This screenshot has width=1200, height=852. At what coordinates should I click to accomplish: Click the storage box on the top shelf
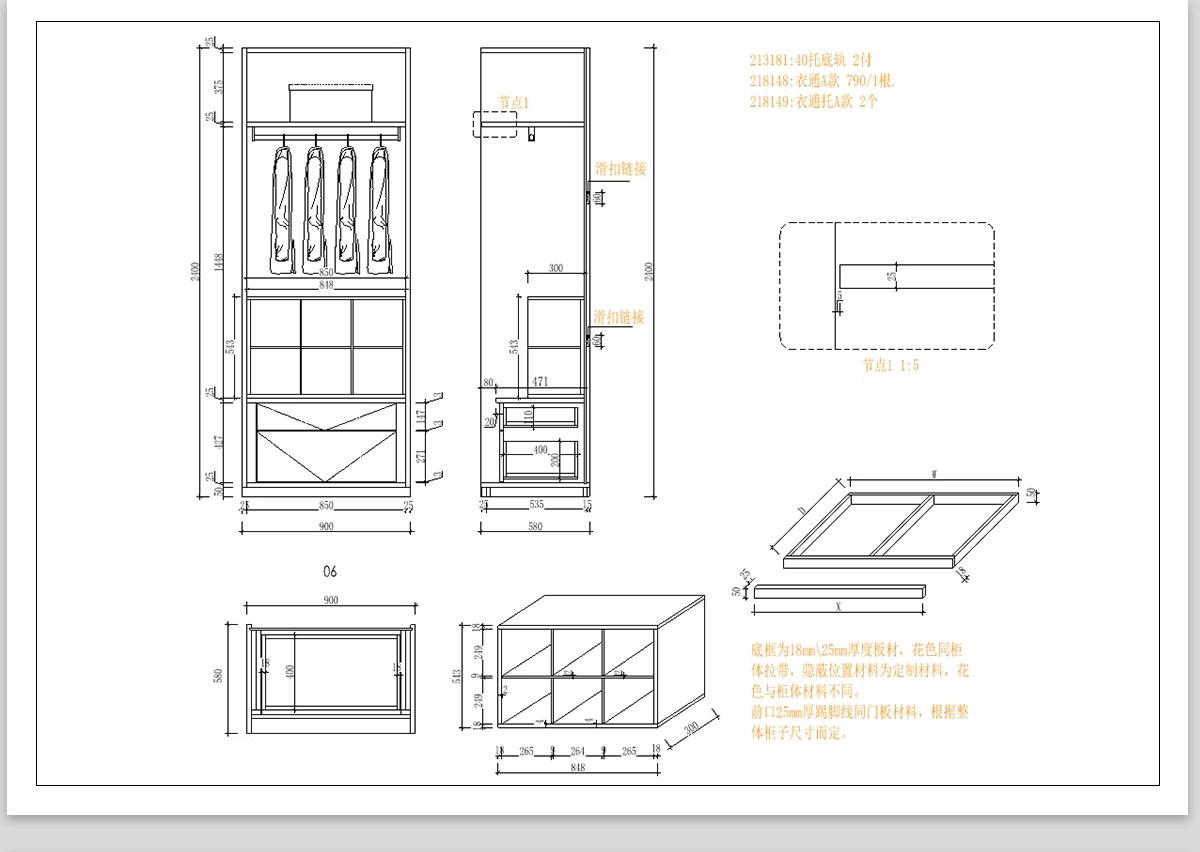tap(330, 102)
